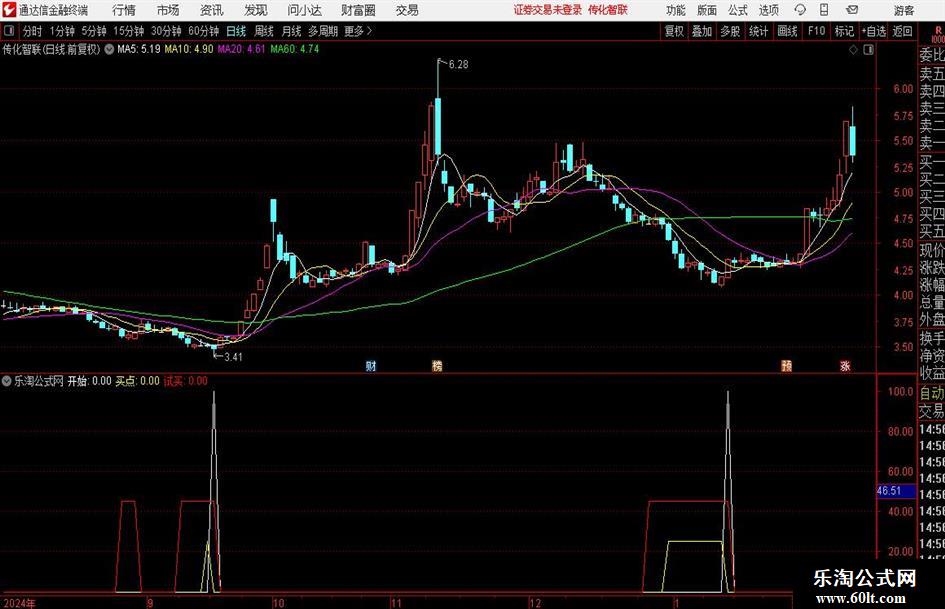The image size is (945, 609).
Task: Click the 返回 back button
Action: (903, 31)
